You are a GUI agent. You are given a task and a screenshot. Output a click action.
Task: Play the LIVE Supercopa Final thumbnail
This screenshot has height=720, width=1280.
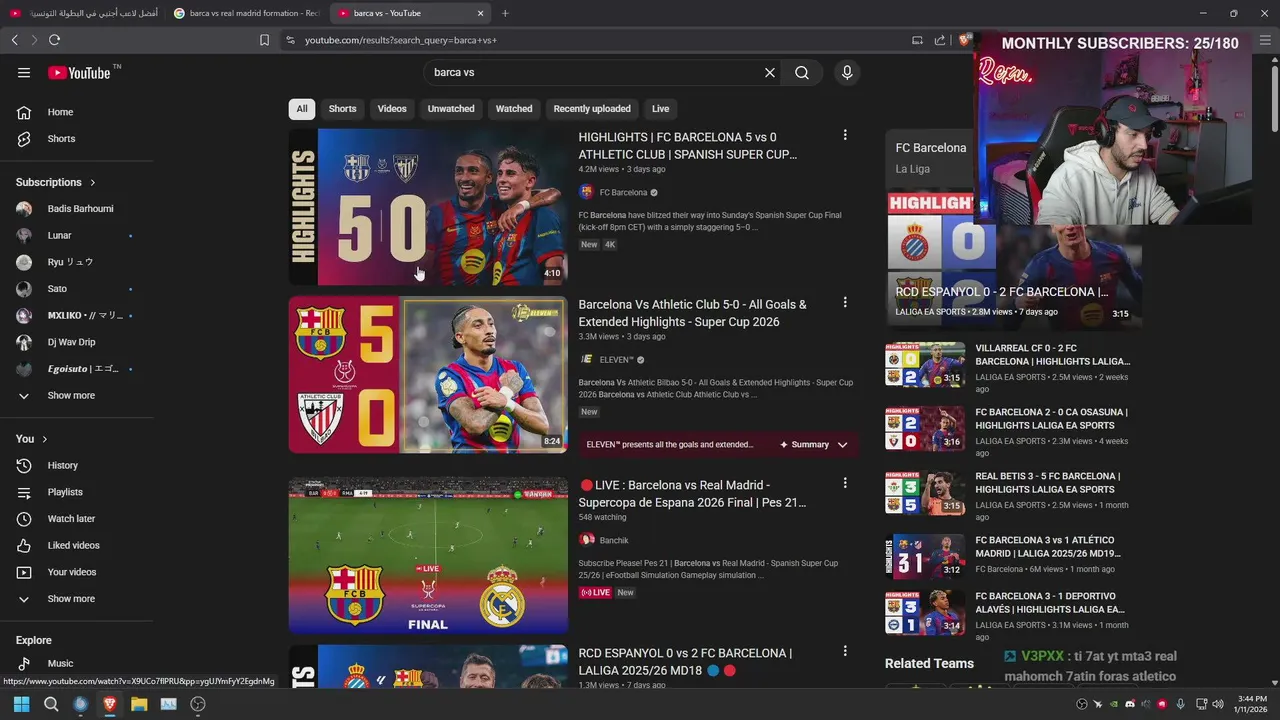point(428,555)
